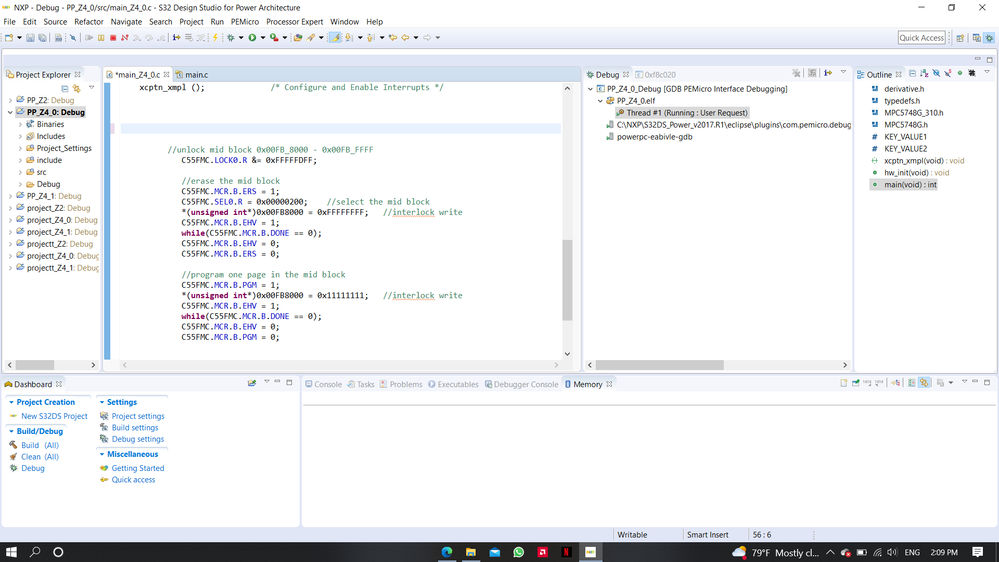Screen dimensions: 999x562
Task: Open Windows Start menu
Action: [x=11, y=552]
